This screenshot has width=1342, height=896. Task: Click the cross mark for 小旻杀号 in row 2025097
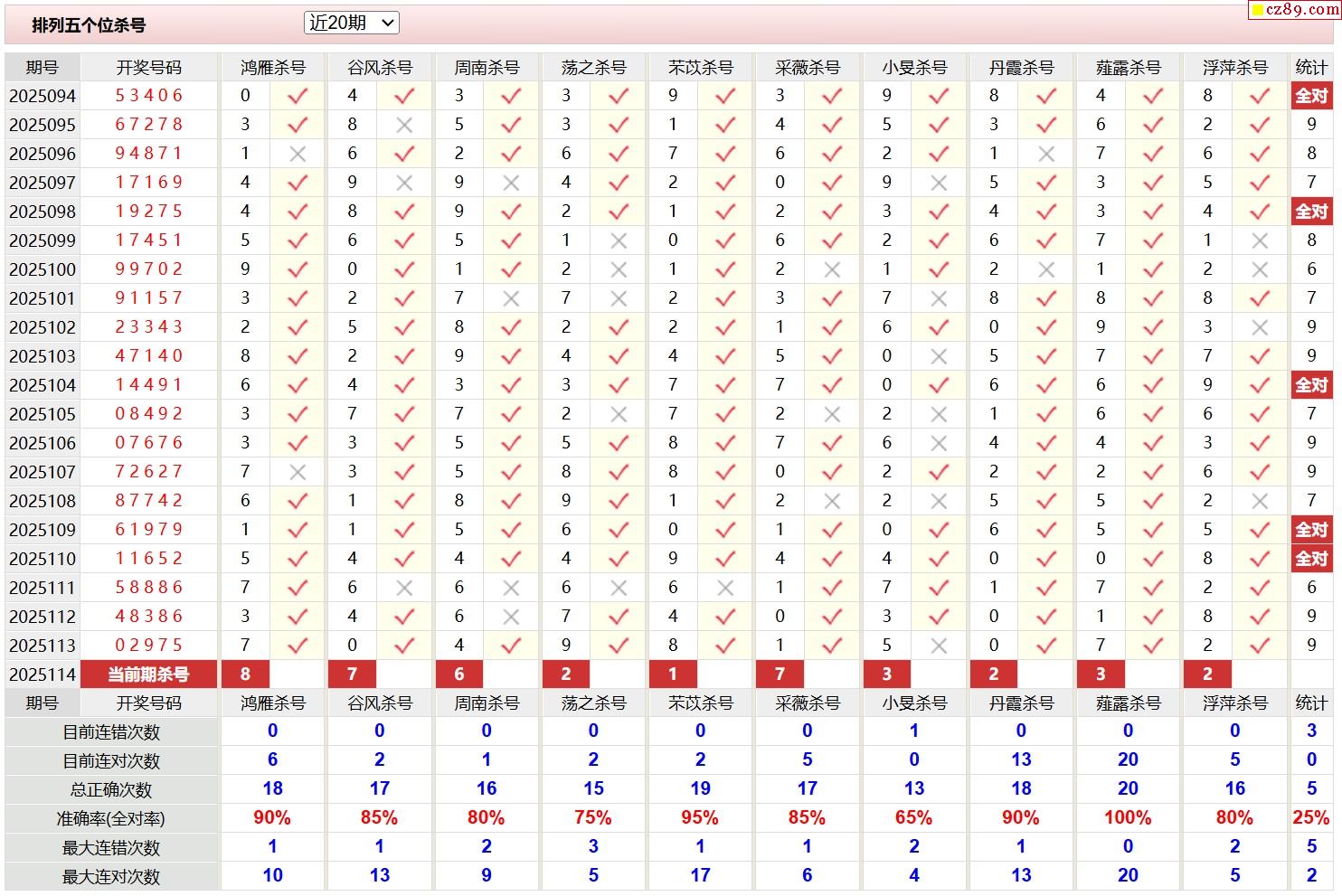pyautogui.click(x=939, y=183)
